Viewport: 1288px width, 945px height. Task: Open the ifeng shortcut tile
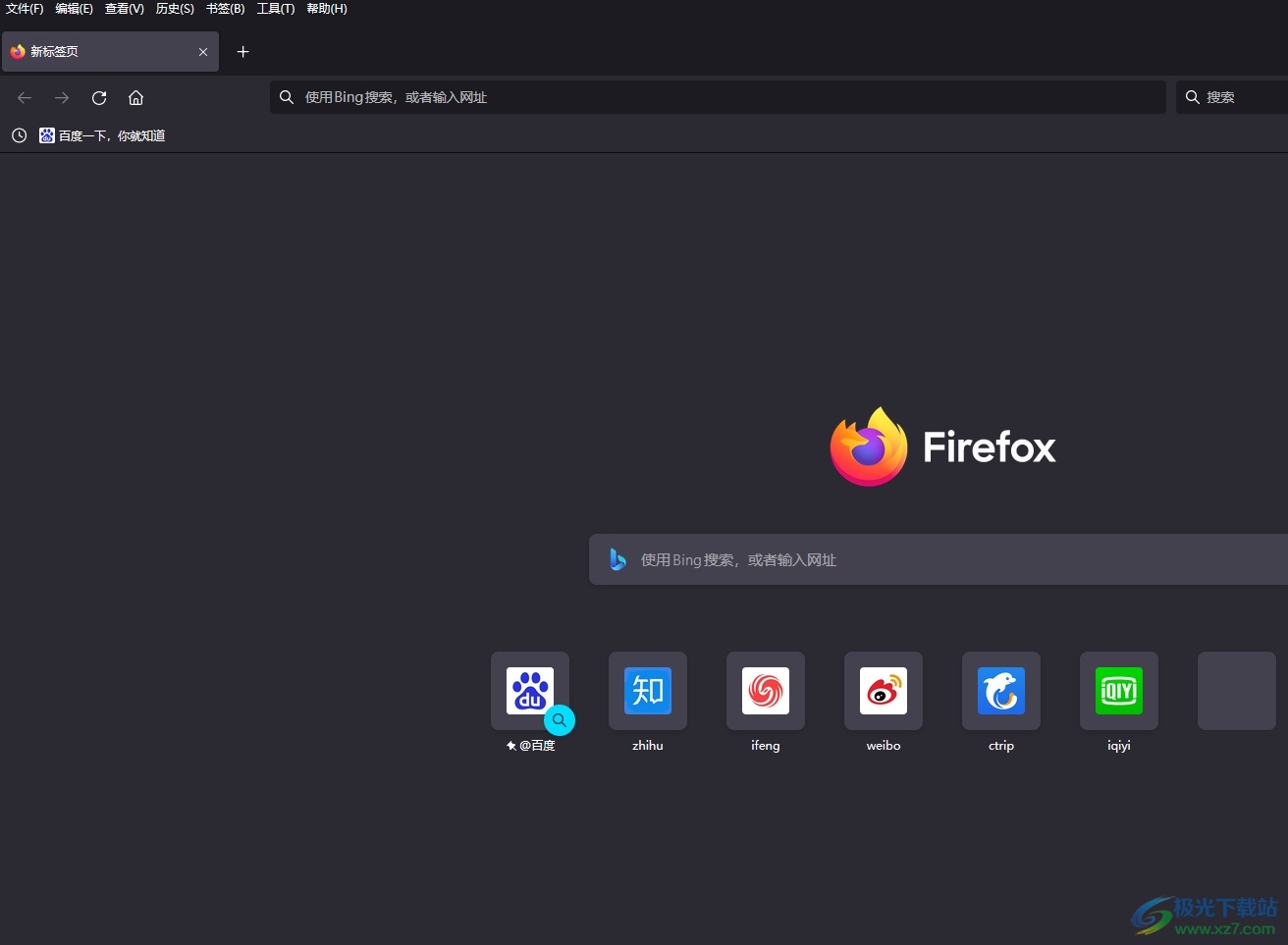coord(766,691)
